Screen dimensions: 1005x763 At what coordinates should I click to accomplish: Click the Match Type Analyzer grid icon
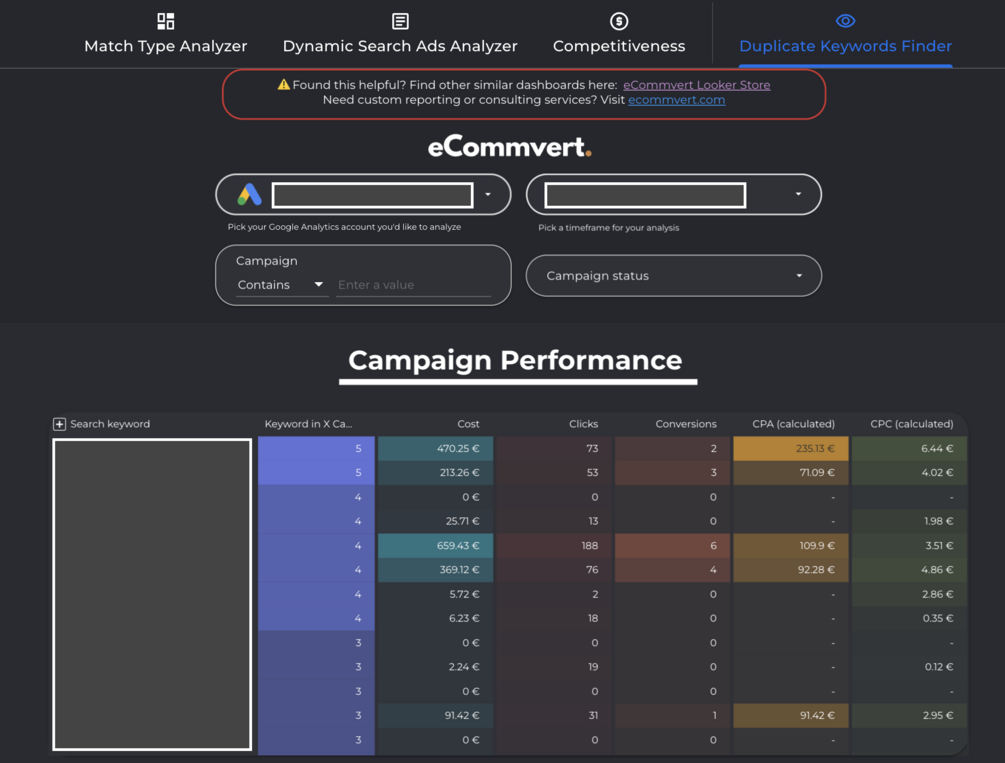pyautogui.click(x=165, y=21)
